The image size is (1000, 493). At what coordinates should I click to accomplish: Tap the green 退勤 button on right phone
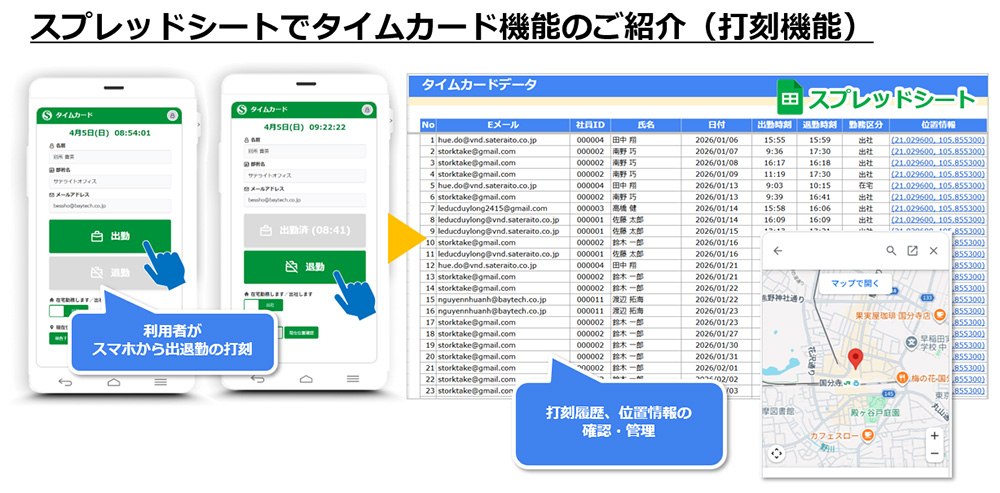pos(305,267)
